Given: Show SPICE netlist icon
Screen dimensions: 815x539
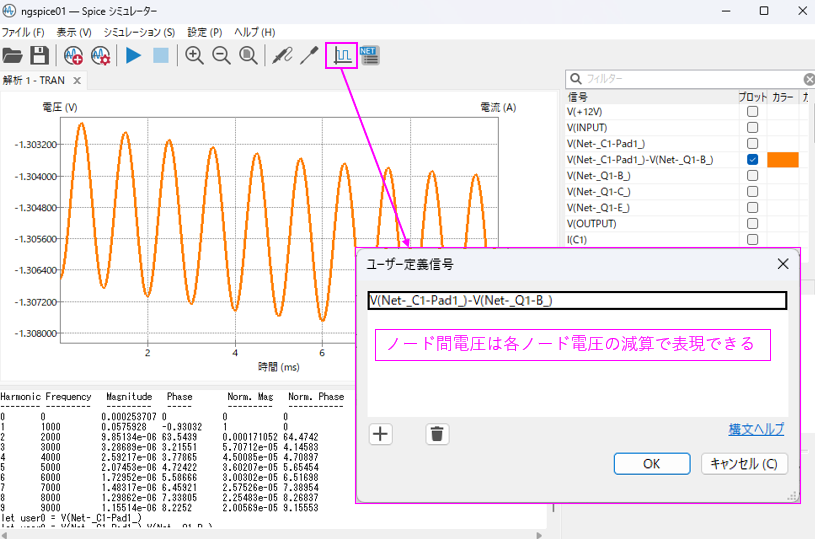Looking at the screenshot, I should [x=370, y=55].
